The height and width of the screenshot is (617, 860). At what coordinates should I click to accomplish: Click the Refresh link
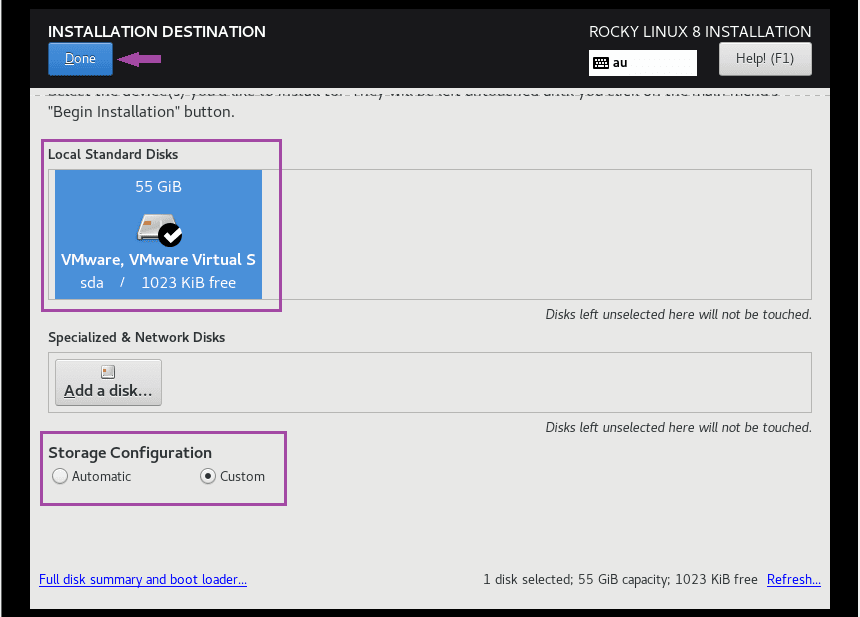(794, 580)
